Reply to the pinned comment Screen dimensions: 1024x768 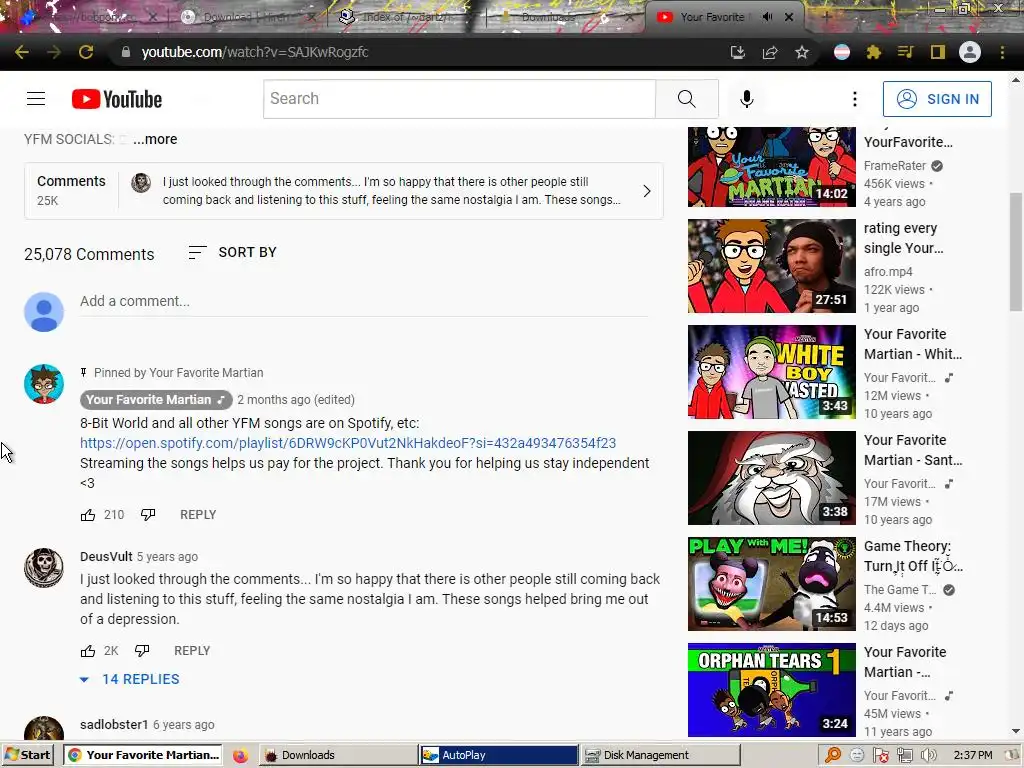[x=198, y=515]
